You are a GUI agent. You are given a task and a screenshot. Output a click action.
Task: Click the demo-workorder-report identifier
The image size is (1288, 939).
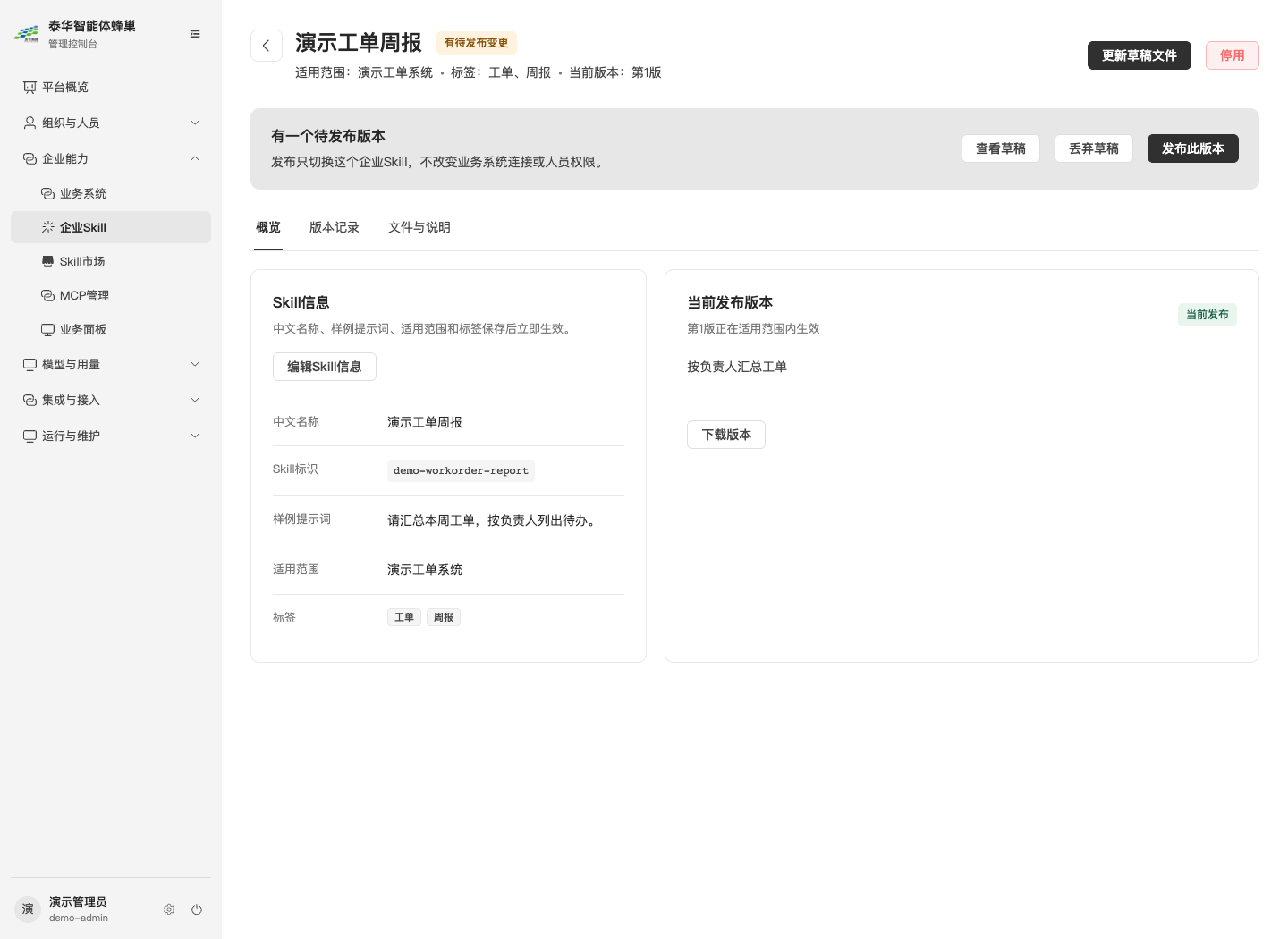point(461,470)
